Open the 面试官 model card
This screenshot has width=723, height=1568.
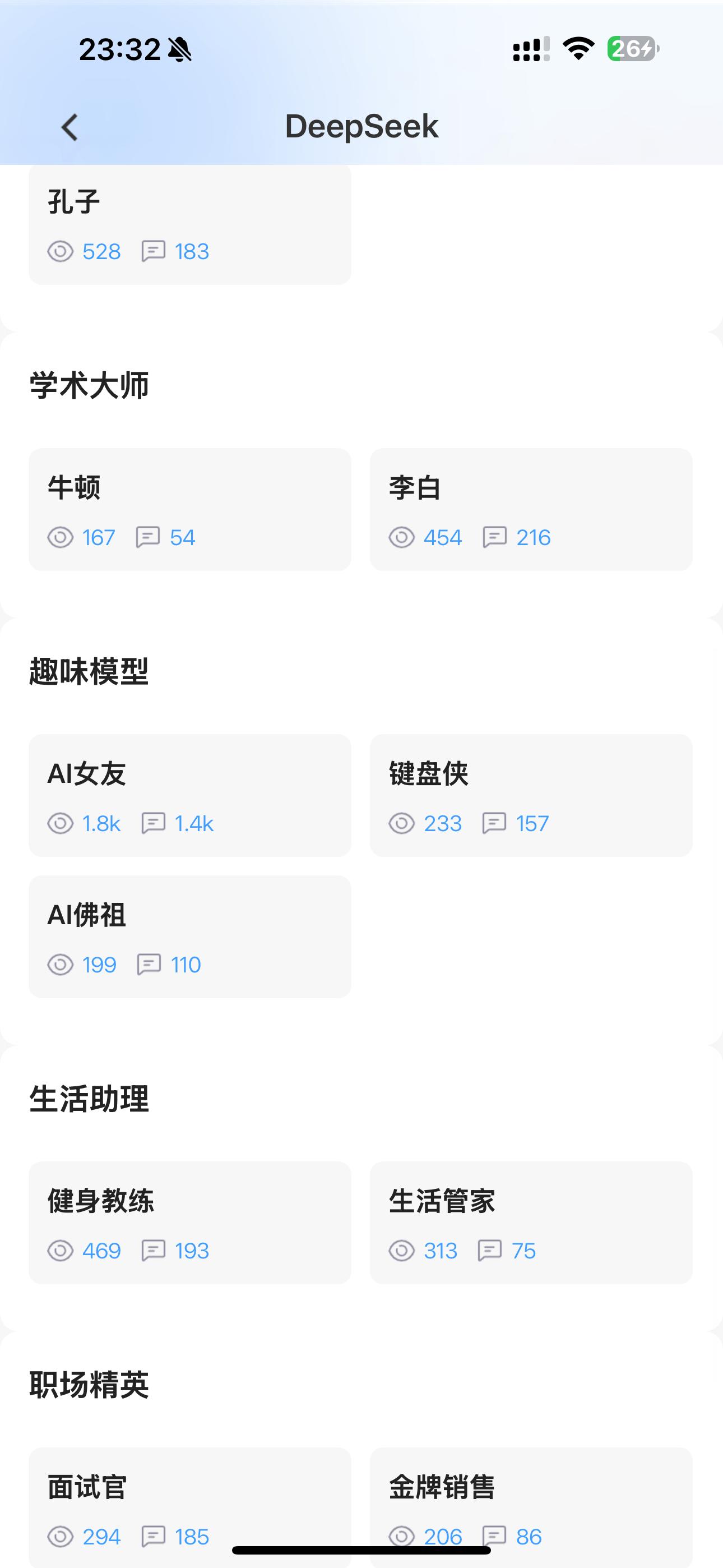click(190, 1504)
